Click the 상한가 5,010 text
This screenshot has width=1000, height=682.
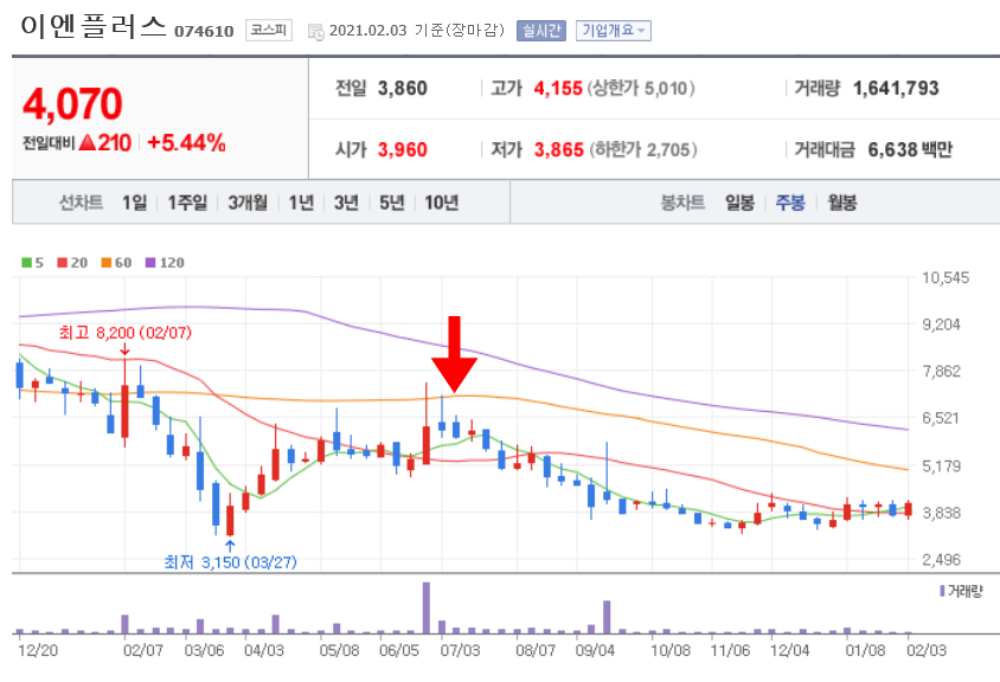point(641,88)
